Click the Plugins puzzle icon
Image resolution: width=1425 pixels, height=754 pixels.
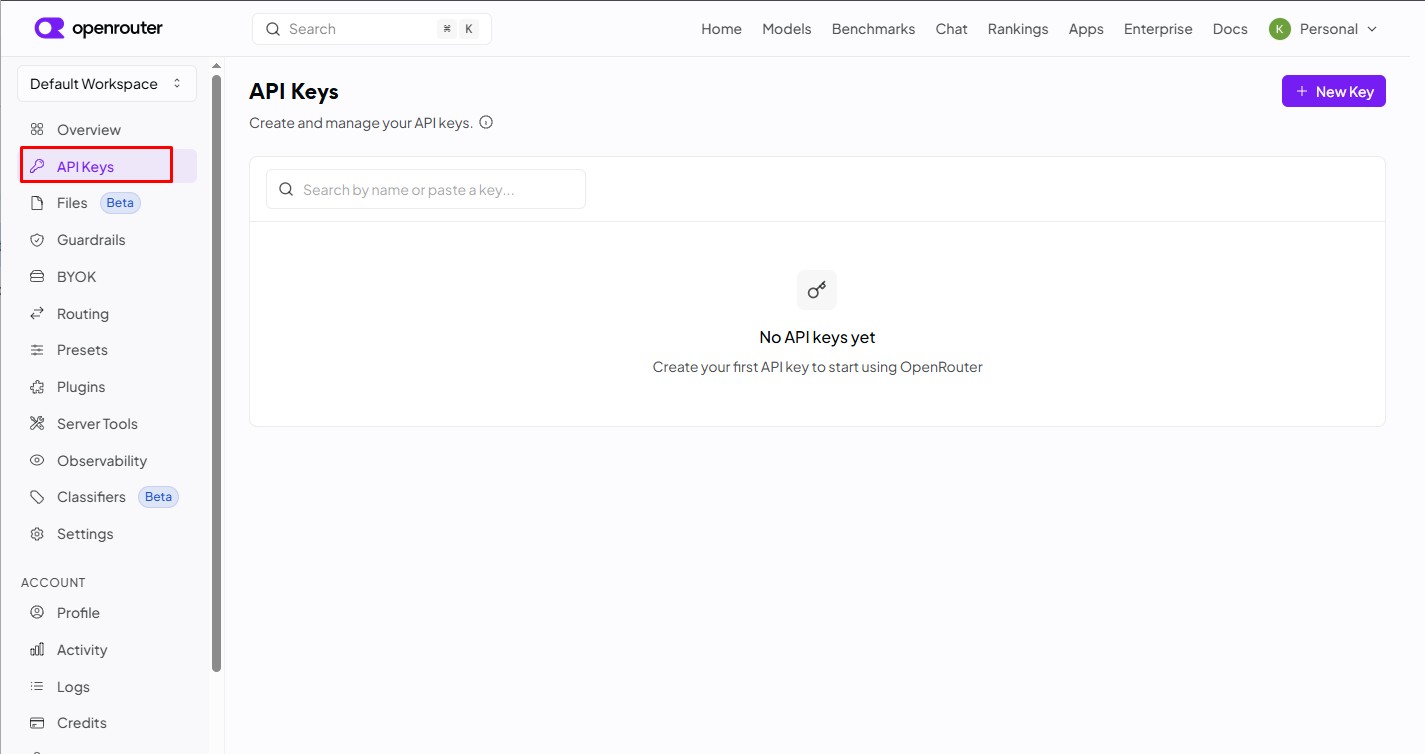pos(37,387)
